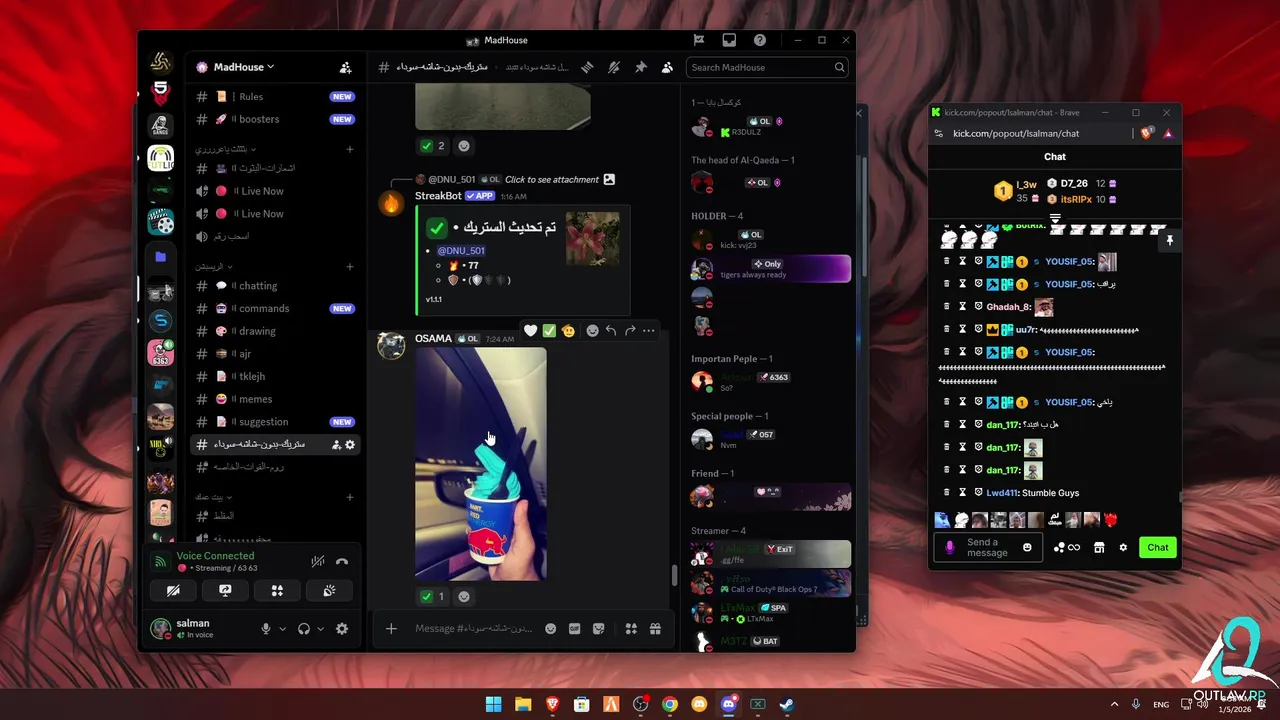1280x720 pixels.
Task: Toggle noise suppression in voice panel
Action: 317,562
